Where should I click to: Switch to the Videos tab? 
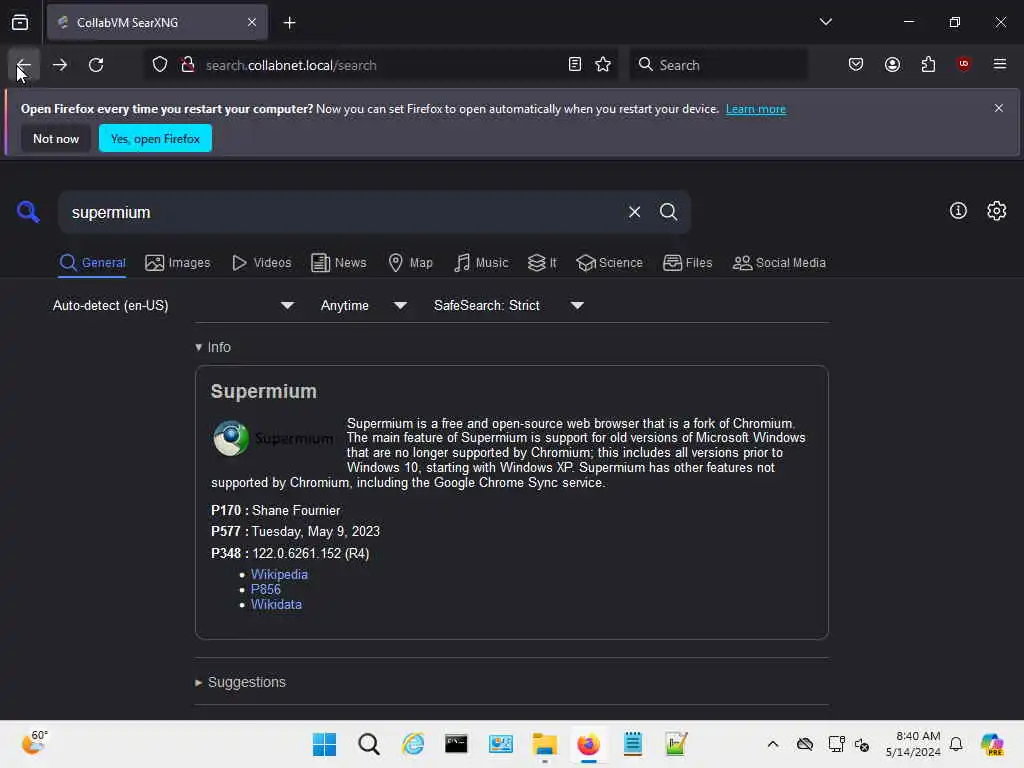pyautogui.click(x=262, y=263)
